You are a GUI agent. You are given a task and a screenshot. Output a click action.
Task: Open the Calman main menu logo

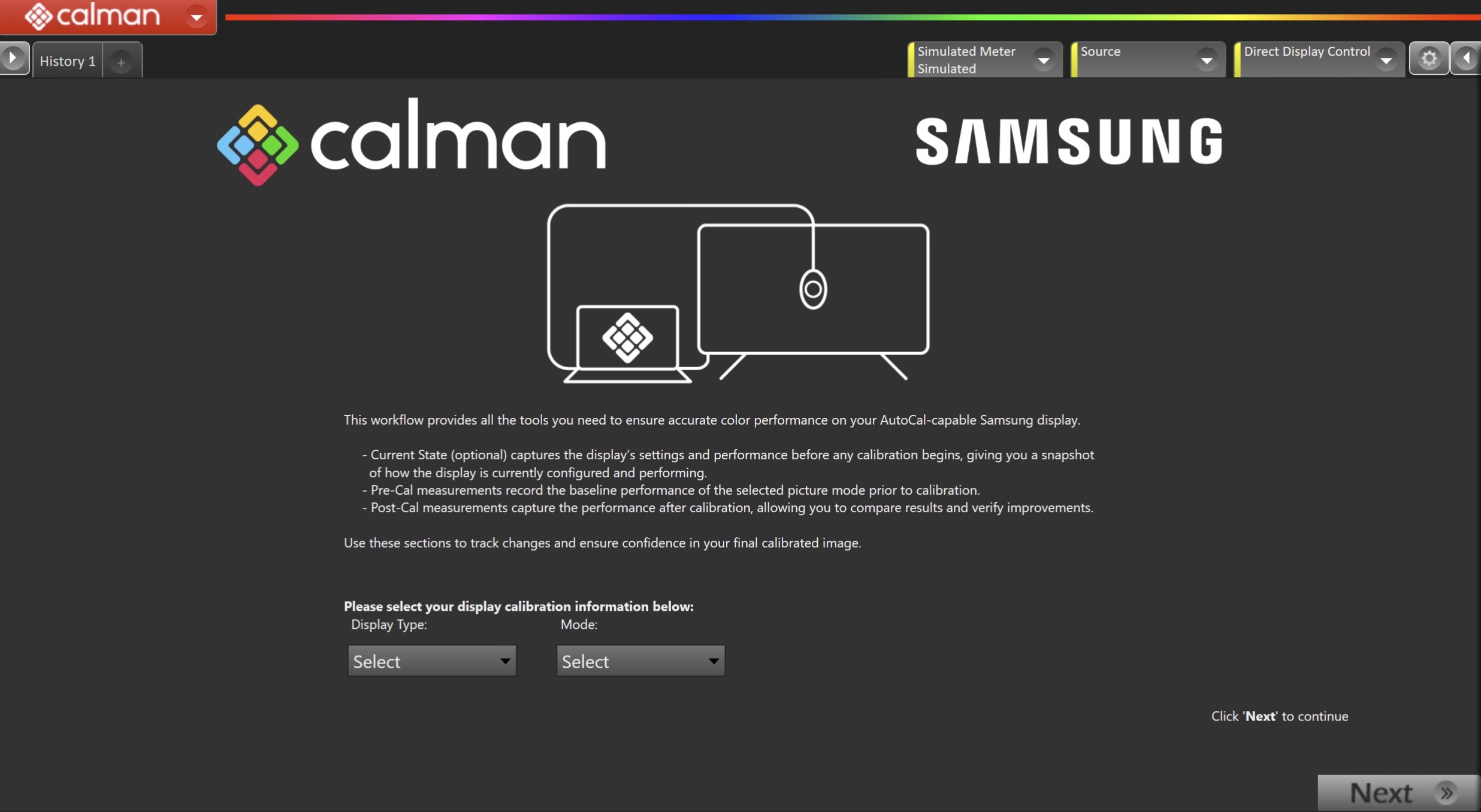[x=93, y=16]
